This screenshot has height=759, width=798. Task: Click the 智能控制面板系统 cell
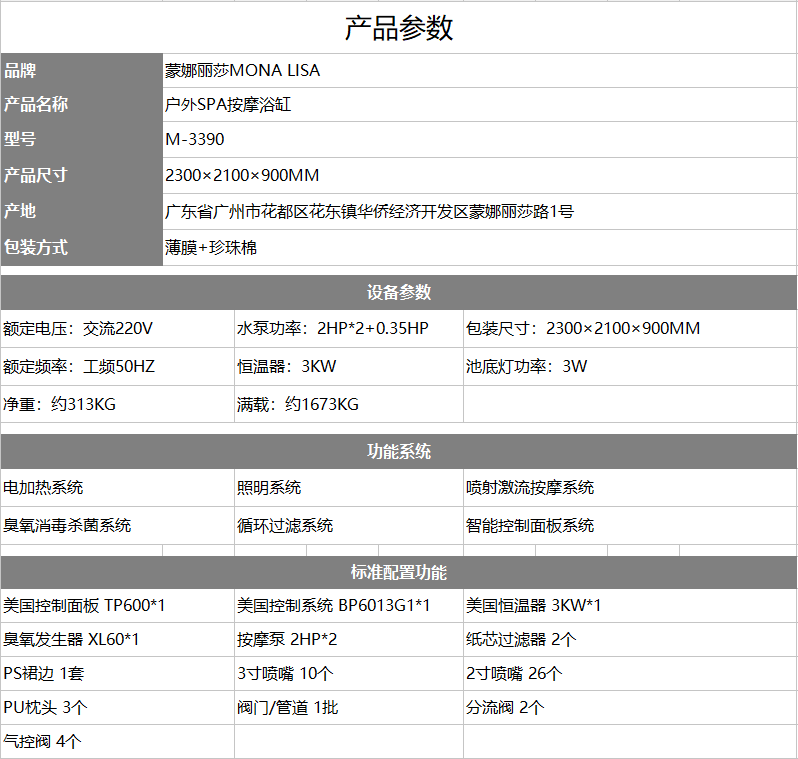pos(629,526)
